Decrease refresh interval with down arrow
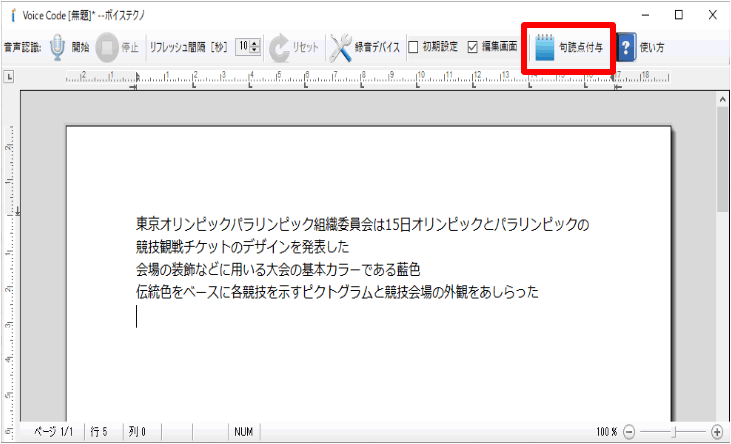 click(x=255, y=50)
